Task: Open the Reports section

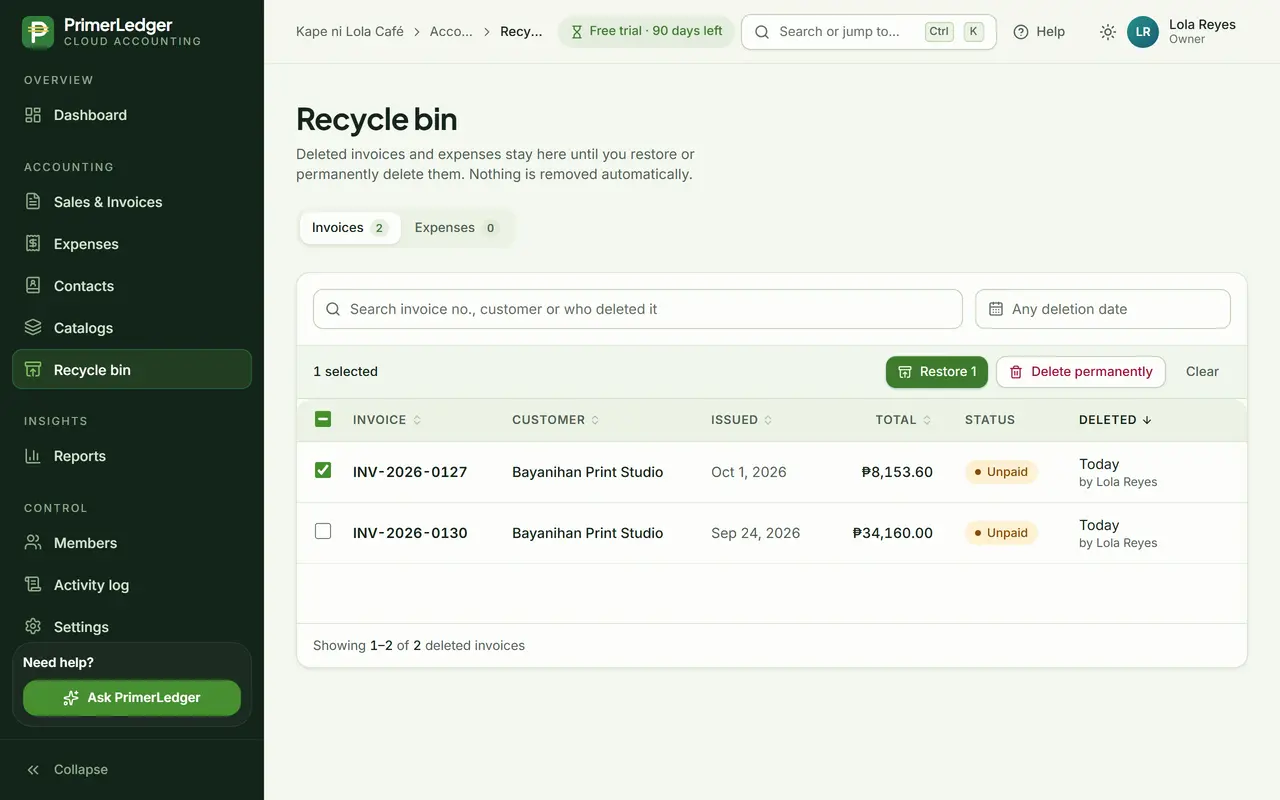Action: 132,456
